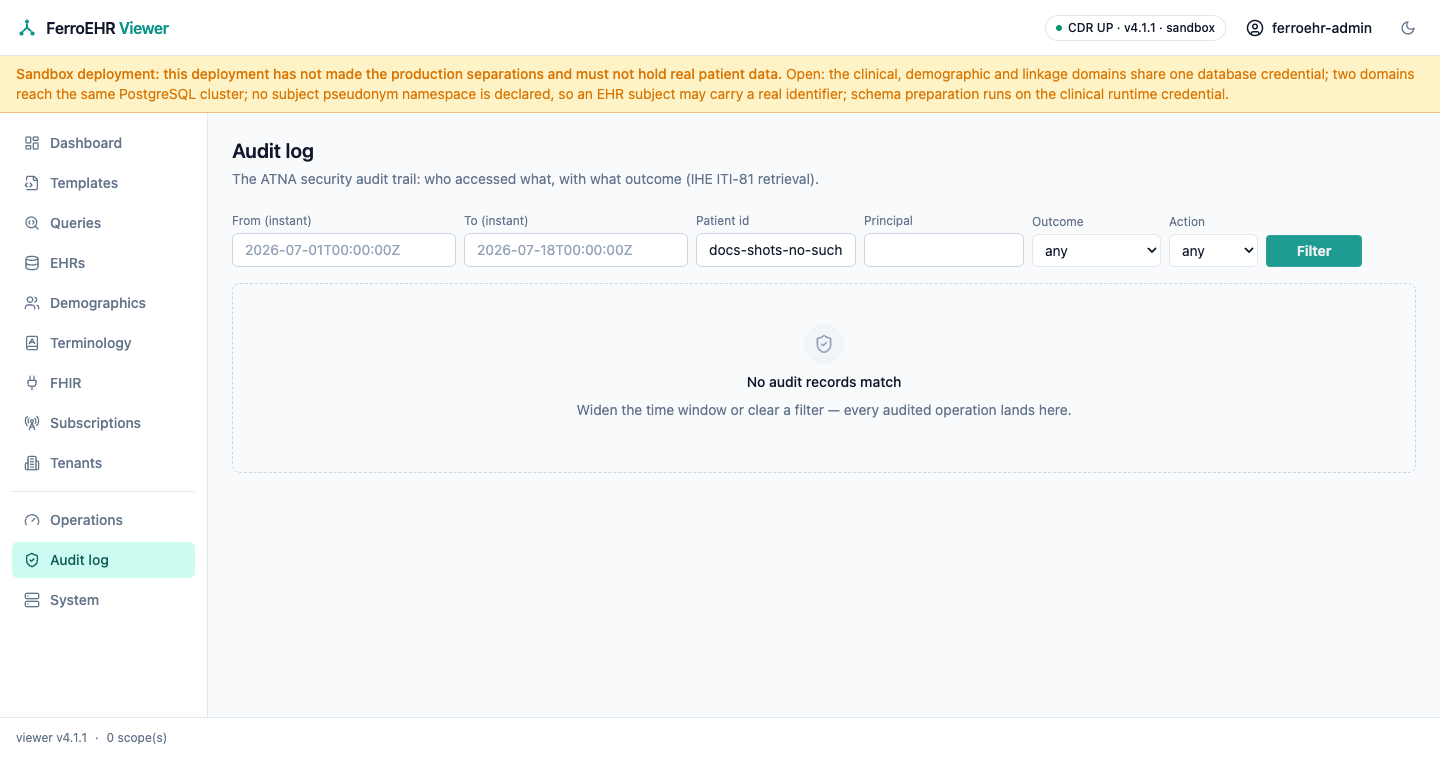This screenshot has height=757, width=1440.
Task: Click the Terminology book icon
Action: [32, 343]
